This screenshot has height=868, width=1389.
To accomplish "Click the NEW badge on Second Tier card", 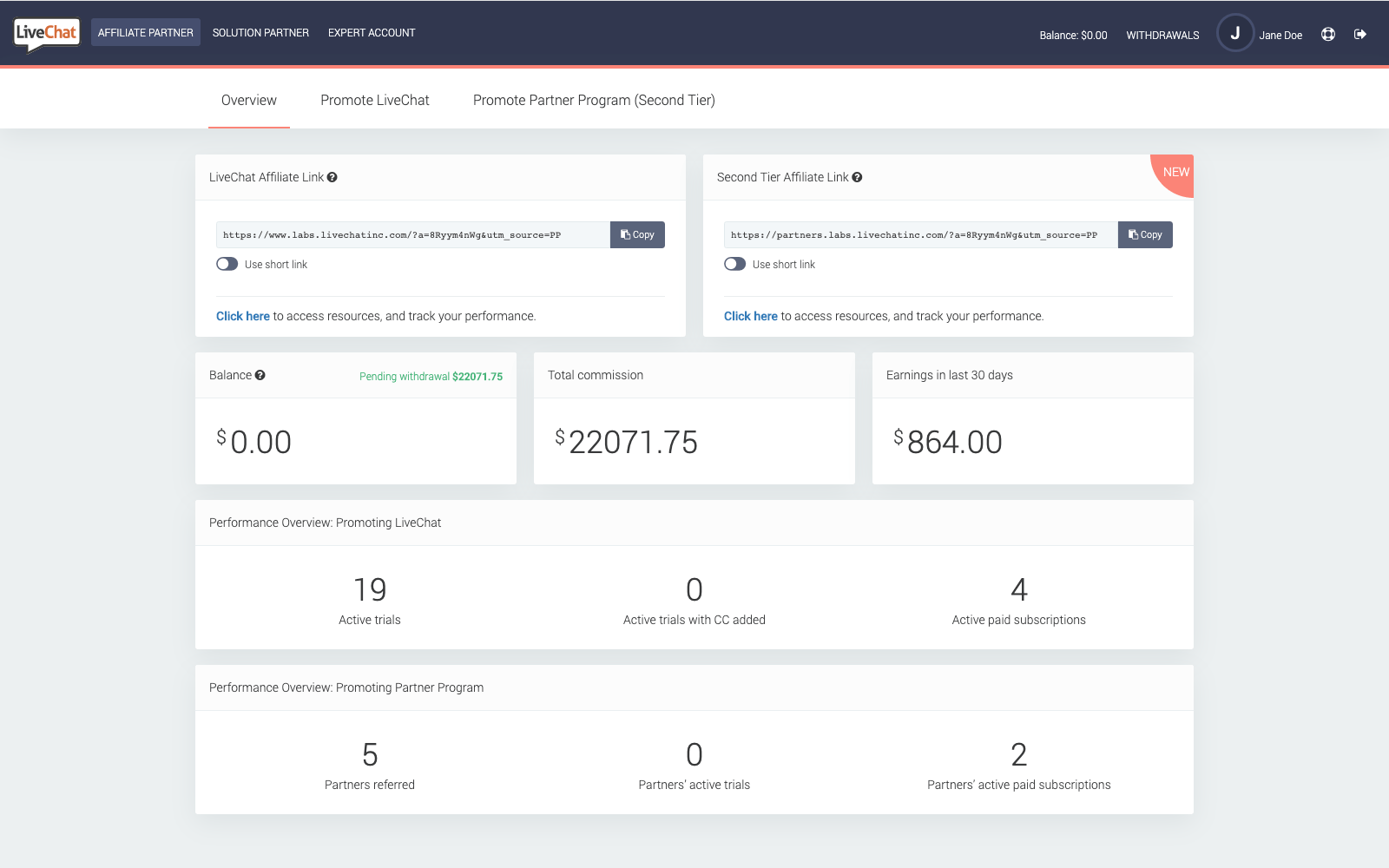I will [x=1175, y=173].
